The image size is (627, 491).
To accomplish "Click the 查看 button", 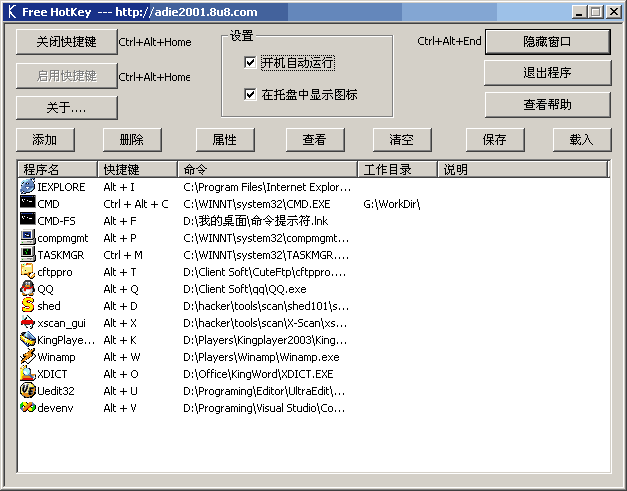I will pos(315,140).
